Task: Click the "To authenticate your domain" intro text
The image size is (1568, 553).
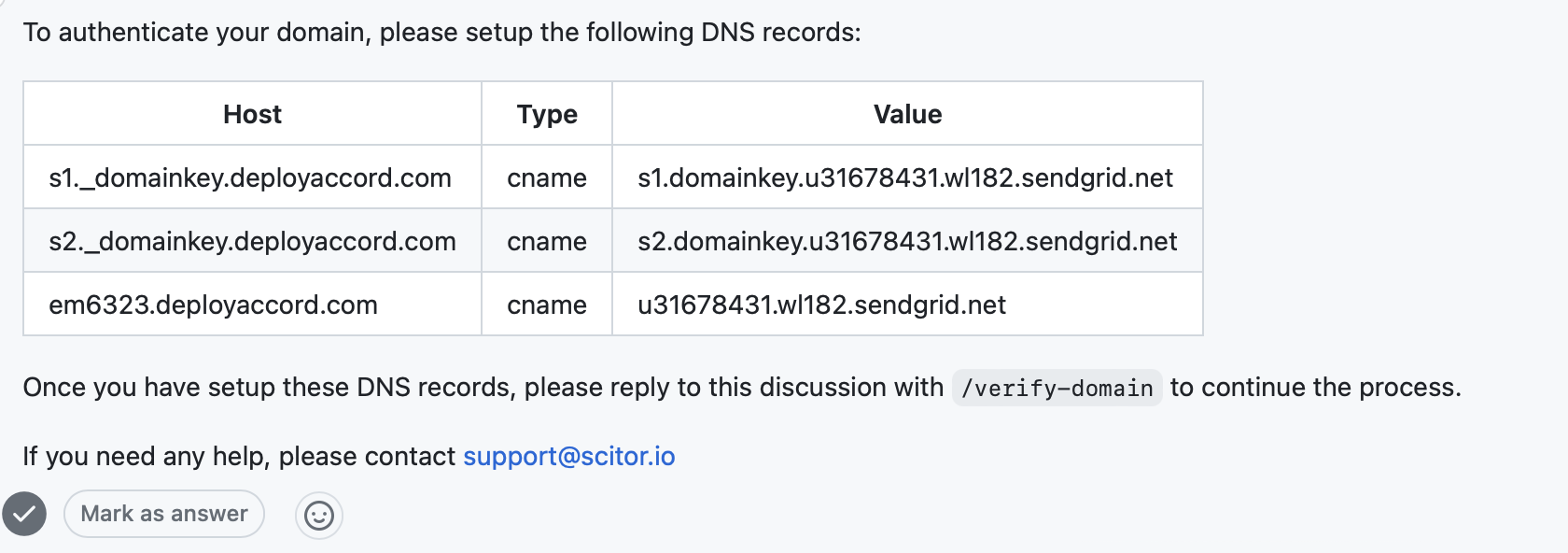Action: point(441,33)
